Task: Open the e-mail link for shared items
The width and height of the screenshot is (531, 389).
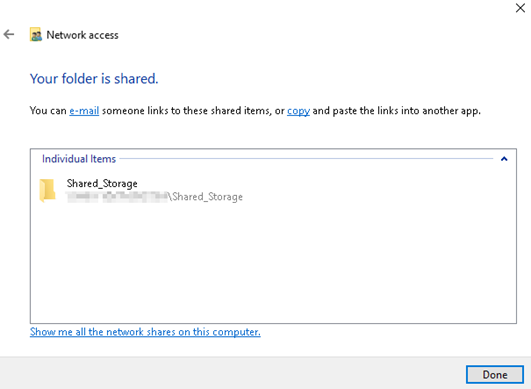Action: (x=84, y=111)
